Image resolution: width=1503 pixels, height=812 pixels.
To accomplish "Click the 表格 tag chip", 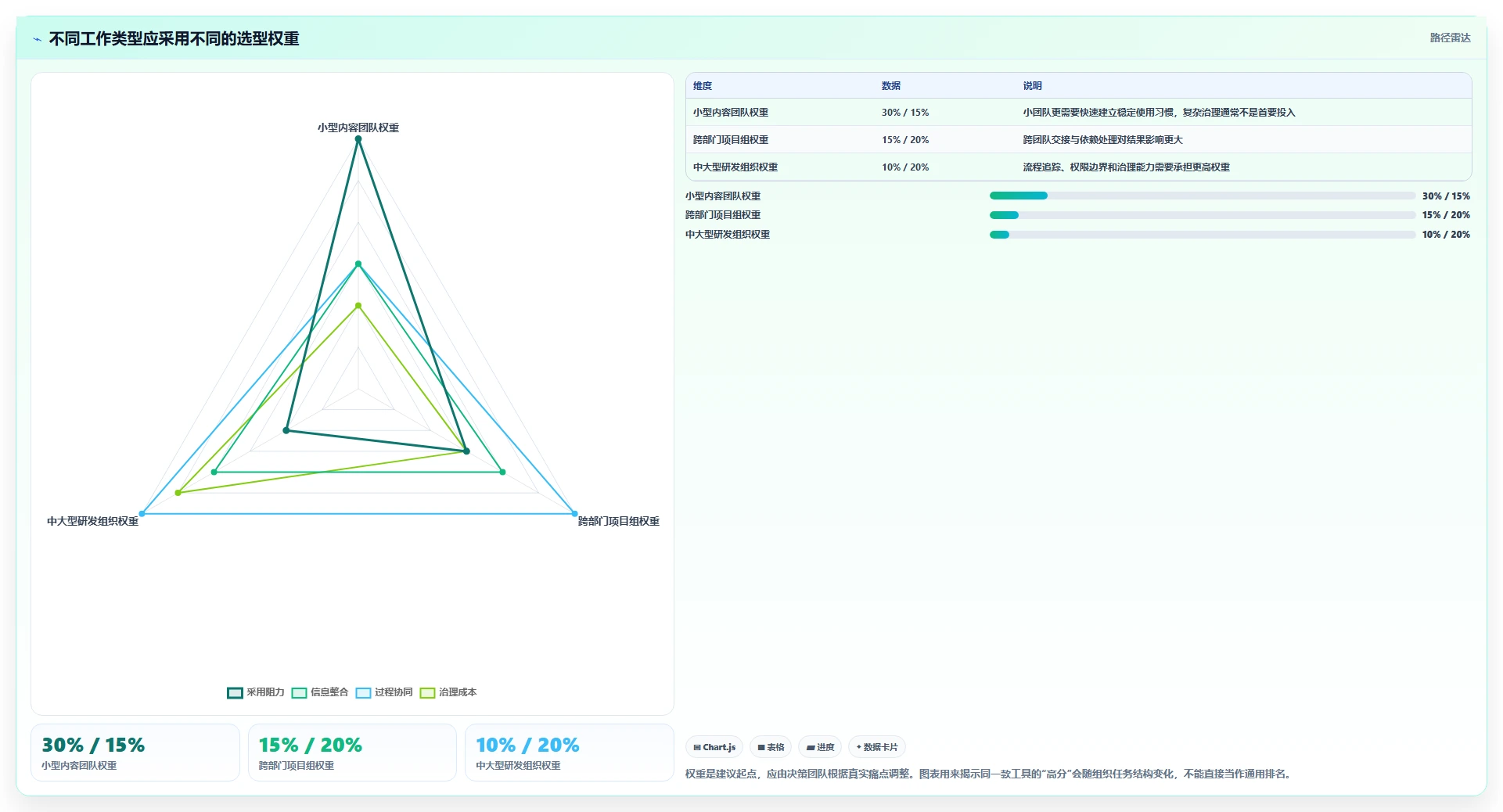I will click(x=771, y=747).
